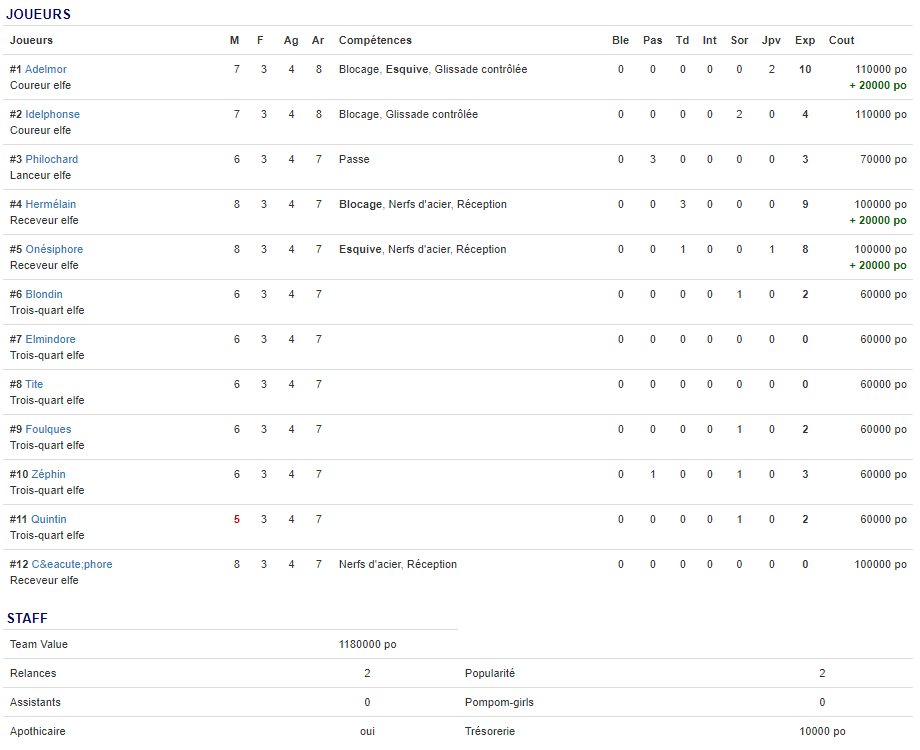
Task: Open player Adelmor's profile link
Action: [46, 69]
